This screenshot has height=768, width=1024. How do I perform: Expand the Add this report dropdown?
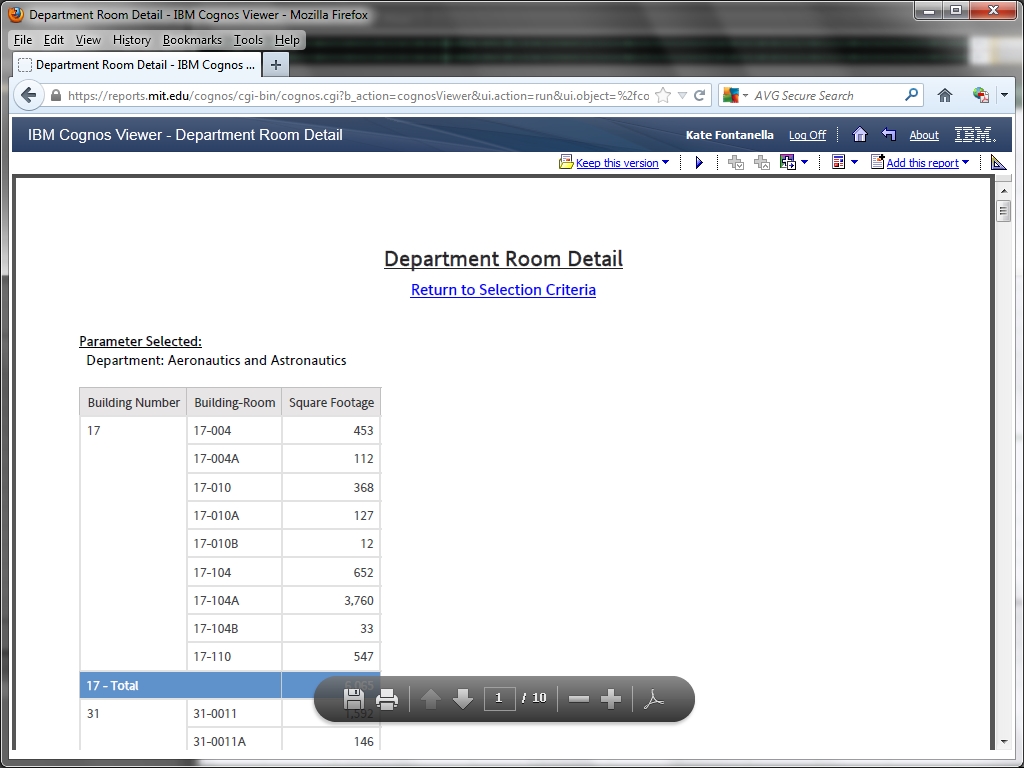[965, 163]
